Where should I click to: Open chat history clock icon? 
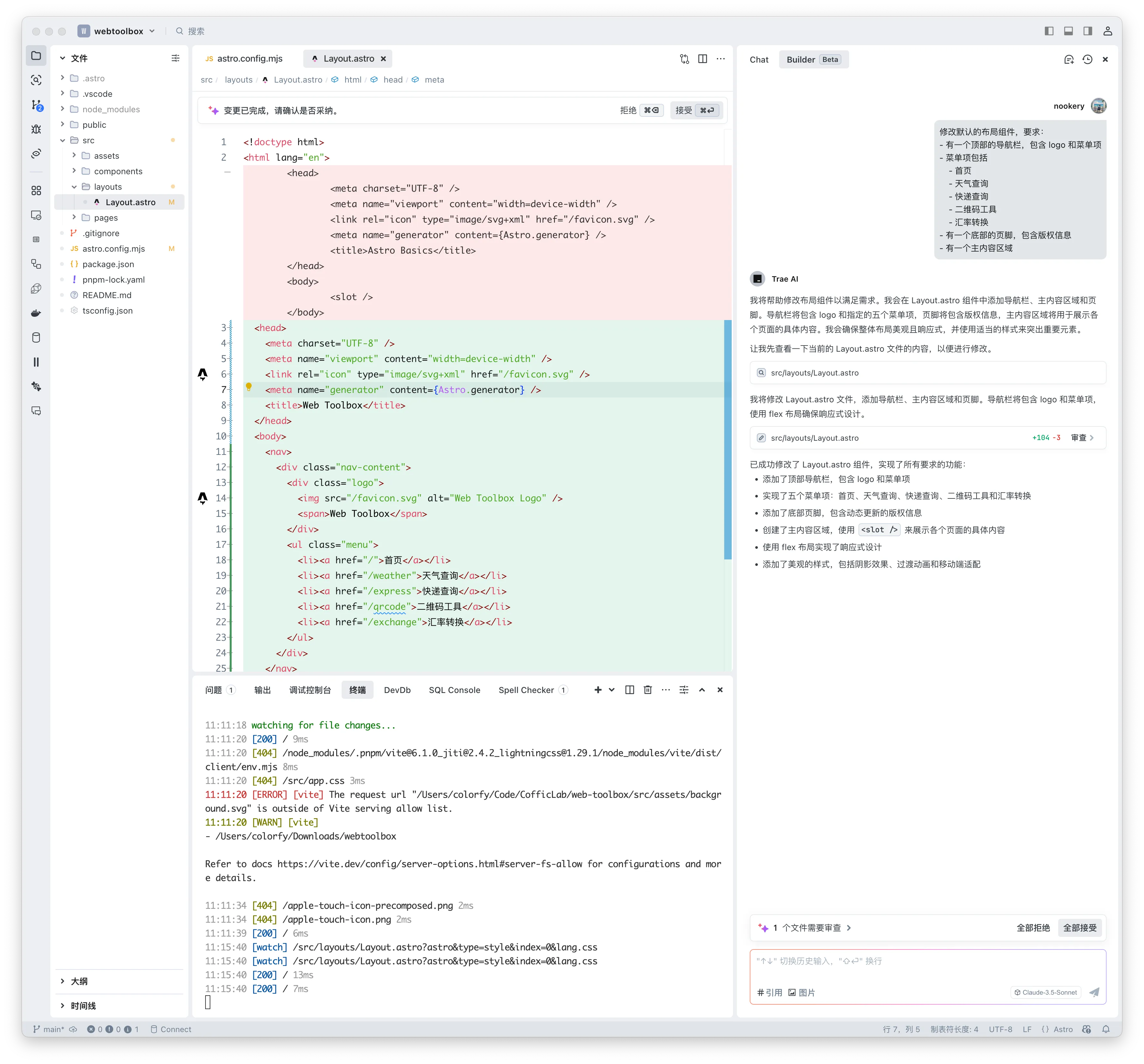(x=1087, y=59)
